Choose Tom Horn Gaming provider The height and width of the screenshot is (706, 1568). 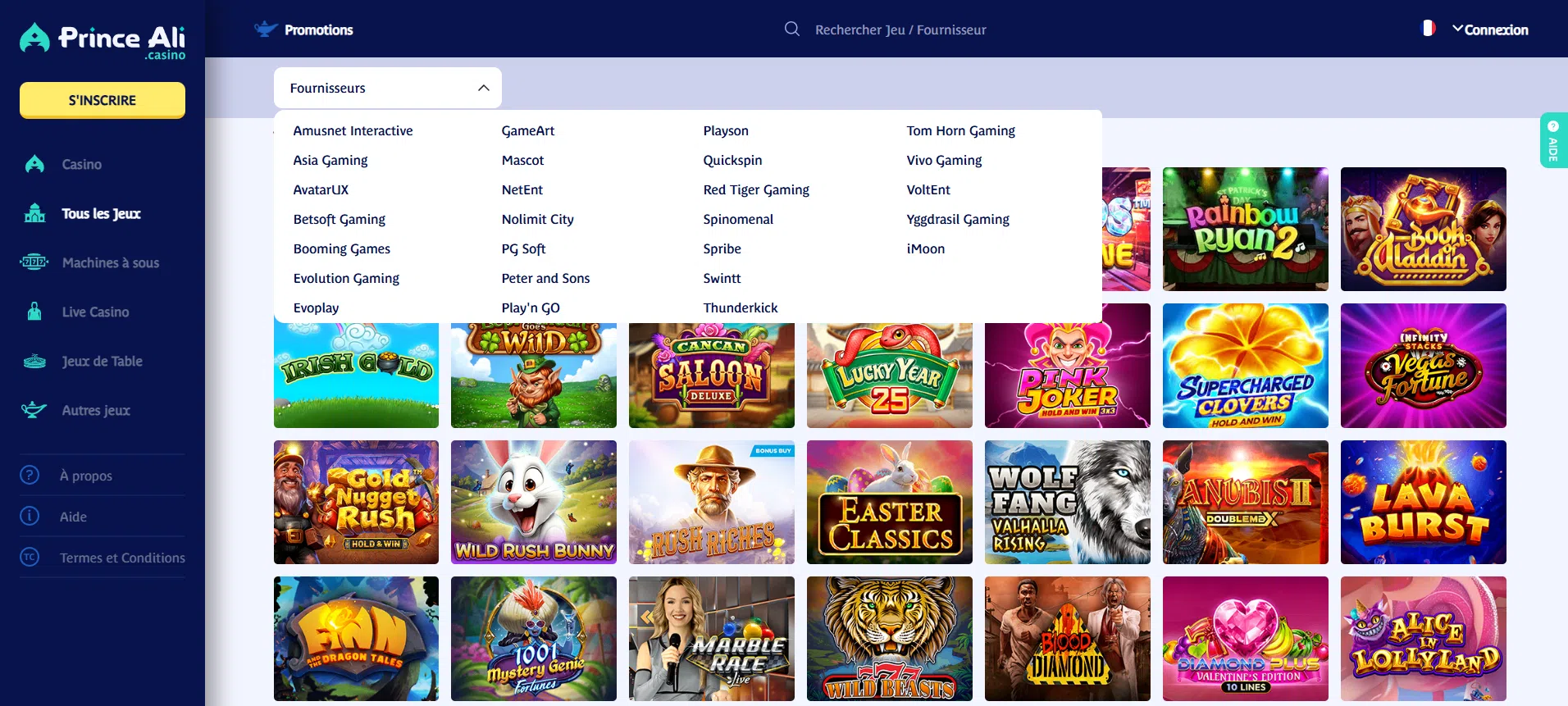coord(960,130)
